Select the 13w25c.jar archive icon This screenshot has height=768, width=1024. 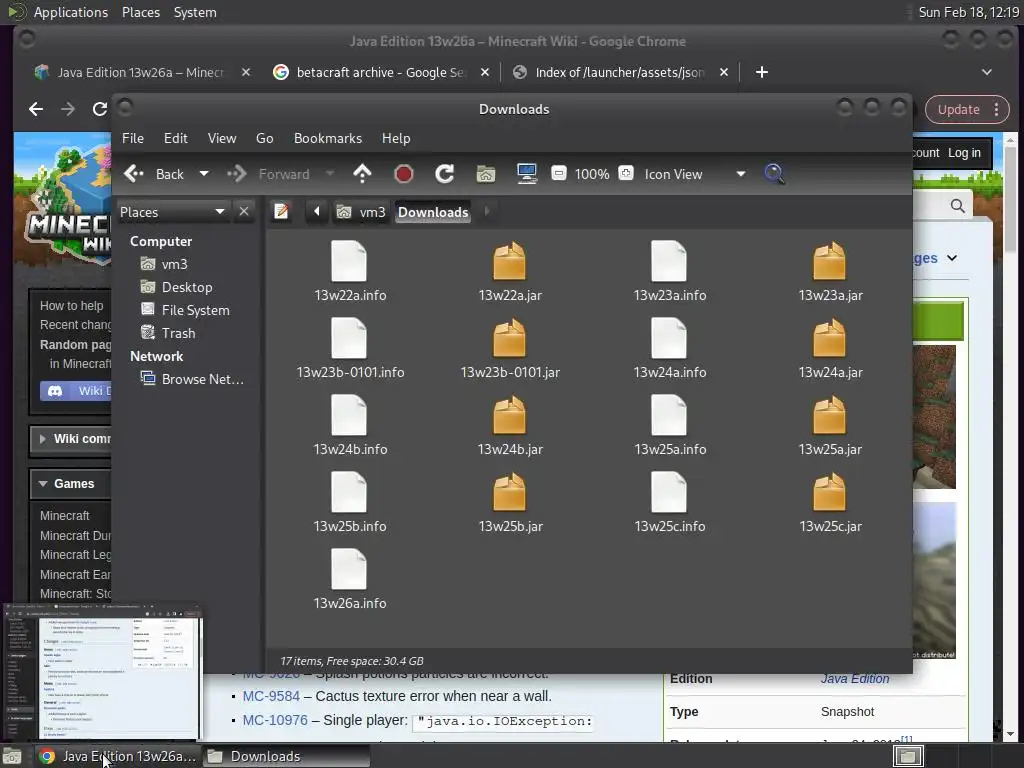829,492
